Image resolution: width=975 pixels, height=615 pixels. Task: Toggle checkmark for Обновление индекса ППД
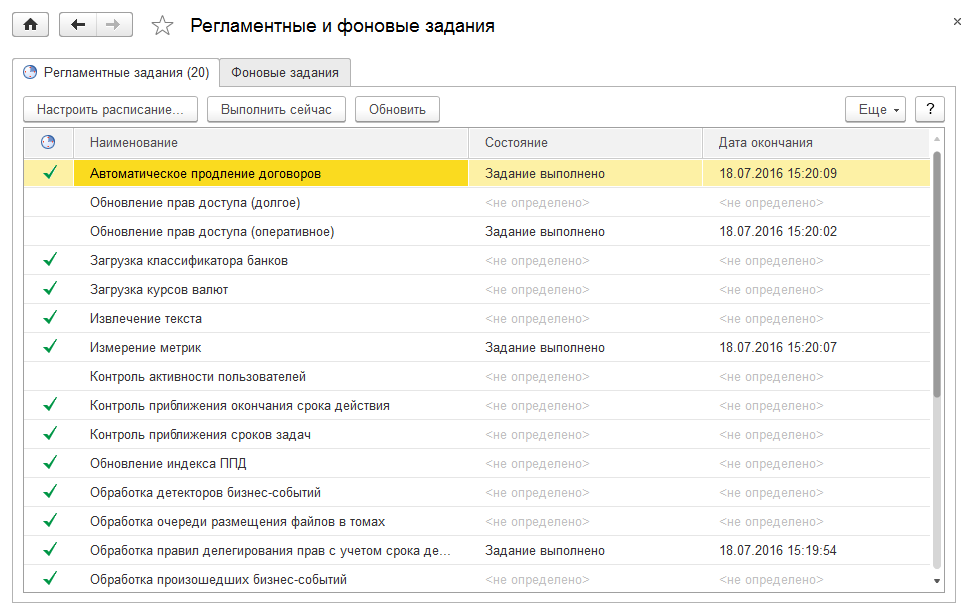pos(50,463)
